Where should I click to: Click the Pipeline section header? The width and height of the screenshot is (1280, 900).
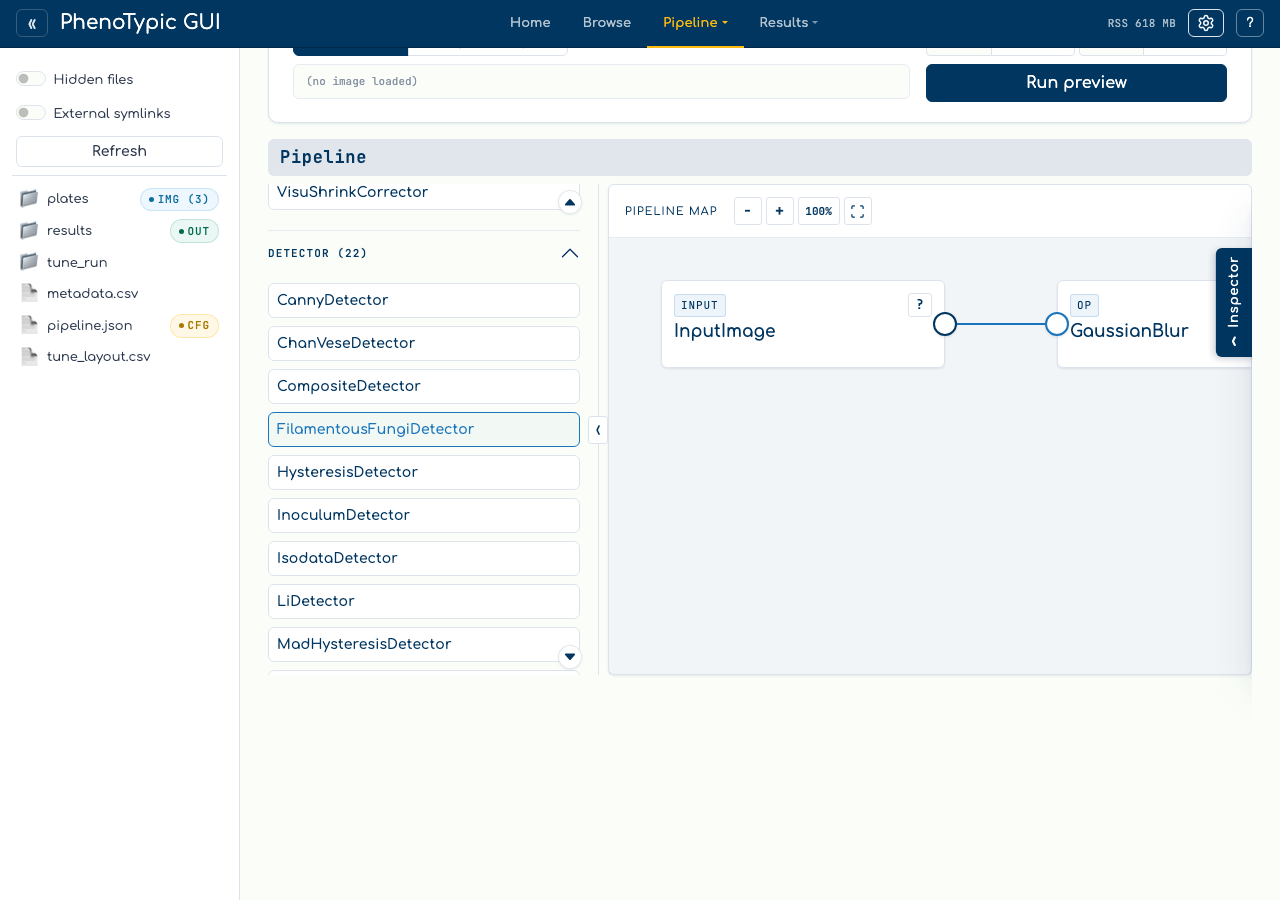pos(760,157)
